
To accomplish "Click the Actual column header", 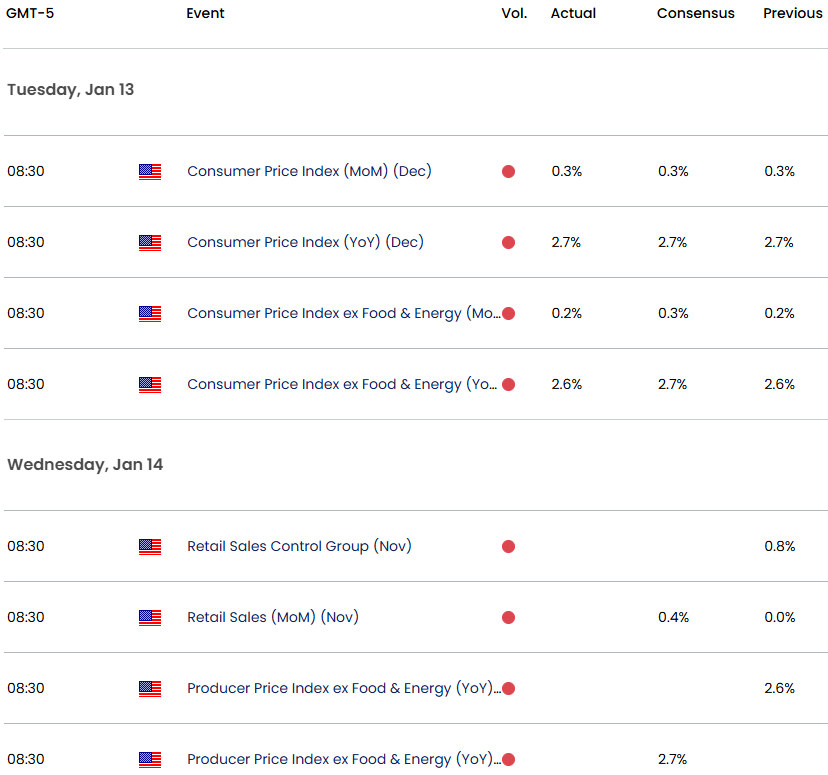I will [x=573, y=13].
